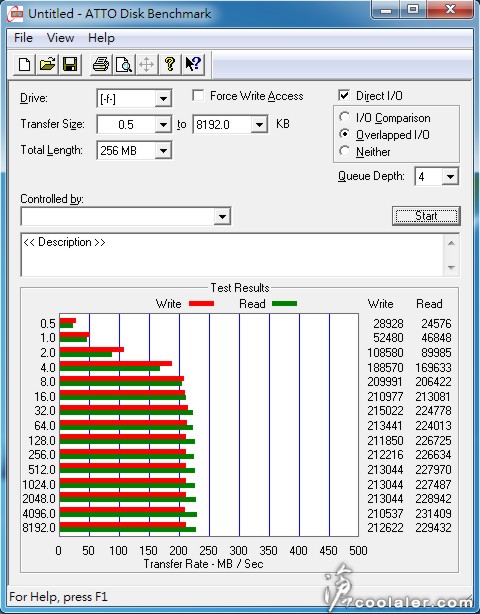Click the Print Preview toolbar icon
The width and height of the screenshot is (480, 614).
pos(123,64)
